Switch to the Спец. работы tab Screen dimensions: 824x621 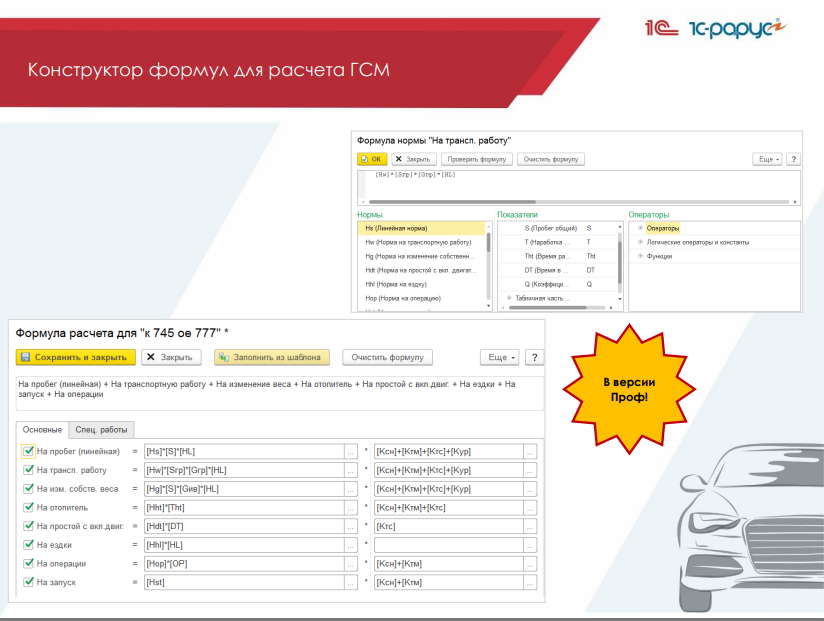(x=101, y=429)
